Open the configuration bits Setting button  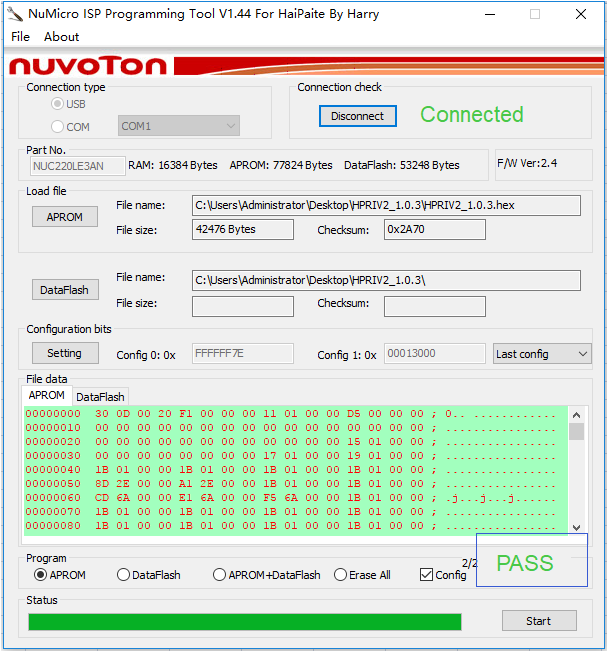click(65, 353)
